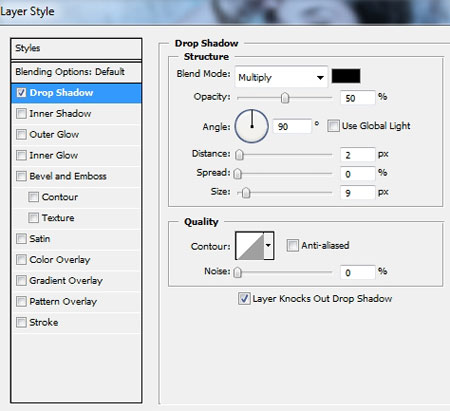The image size is (450, 411).
Task: Check the Contour sub-option checkbox
Action: [x=33, y=197]
